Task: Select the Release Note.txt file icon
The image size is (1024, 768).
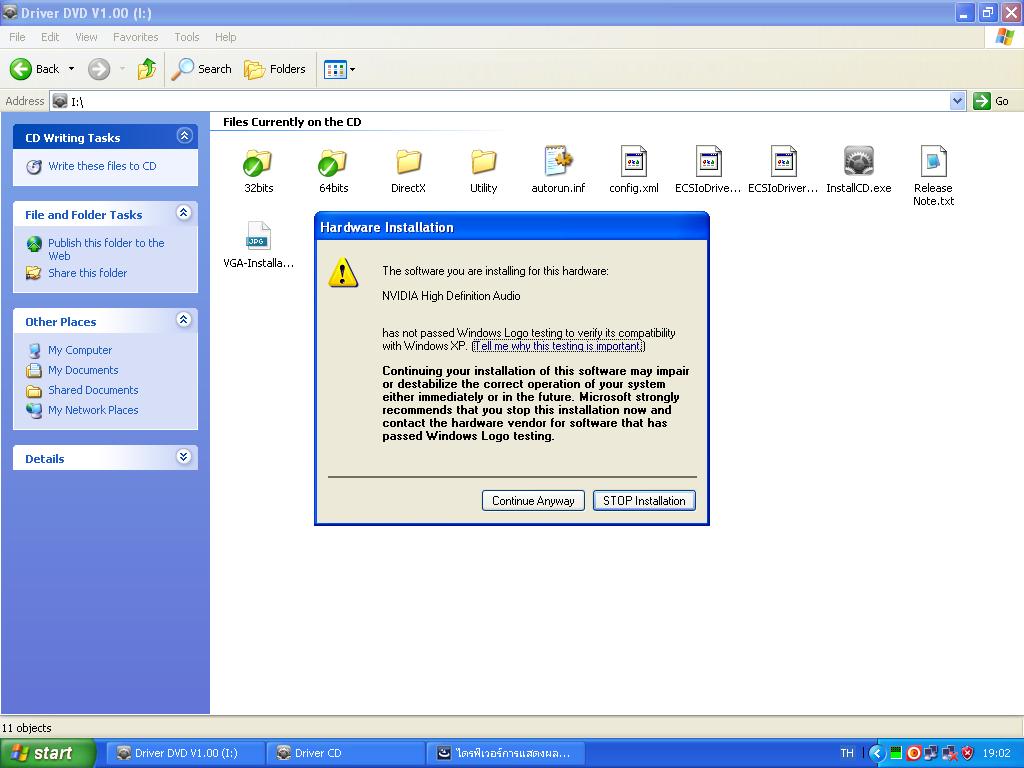Action: click(x=933, y=161)
